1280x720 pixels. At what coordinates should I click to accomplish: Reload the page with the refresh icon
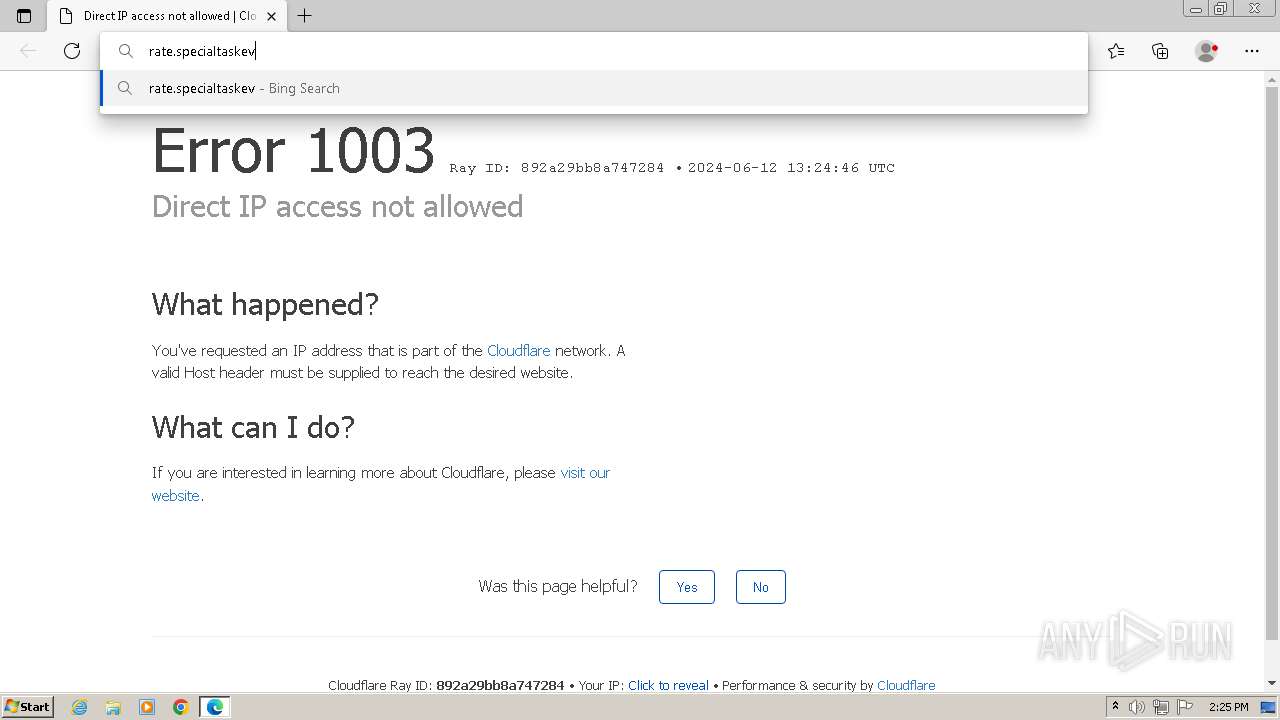pyautogui.click(x=72, y=51)
